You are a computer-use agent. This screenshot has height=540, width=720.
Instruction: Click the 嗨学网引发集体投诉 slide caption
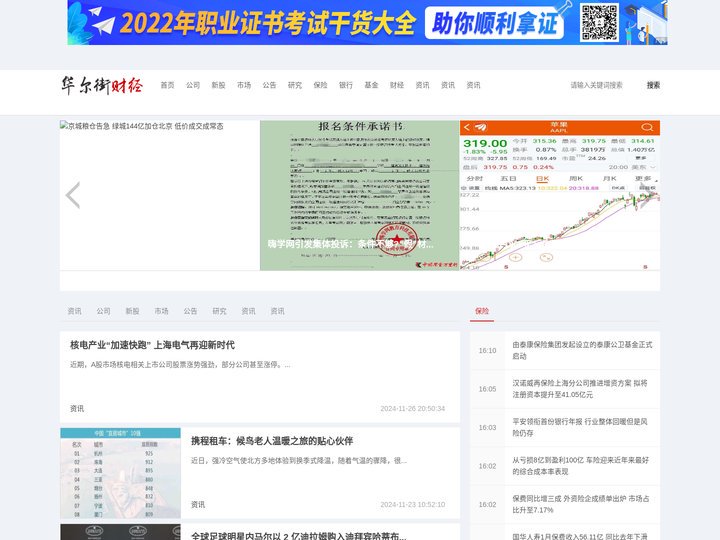coord(350,244)
